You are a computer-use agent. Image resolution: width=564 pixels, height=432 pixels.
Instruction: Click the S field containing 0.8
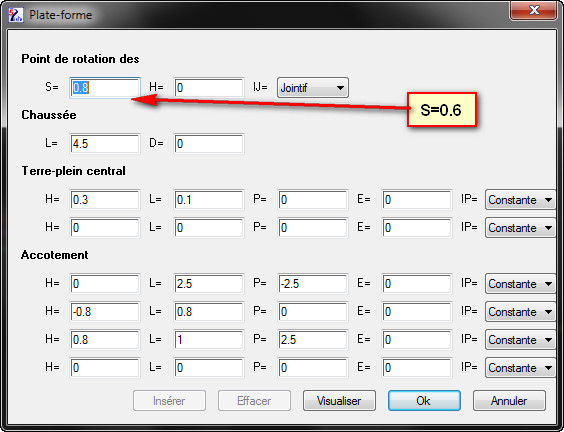[105, 88]
